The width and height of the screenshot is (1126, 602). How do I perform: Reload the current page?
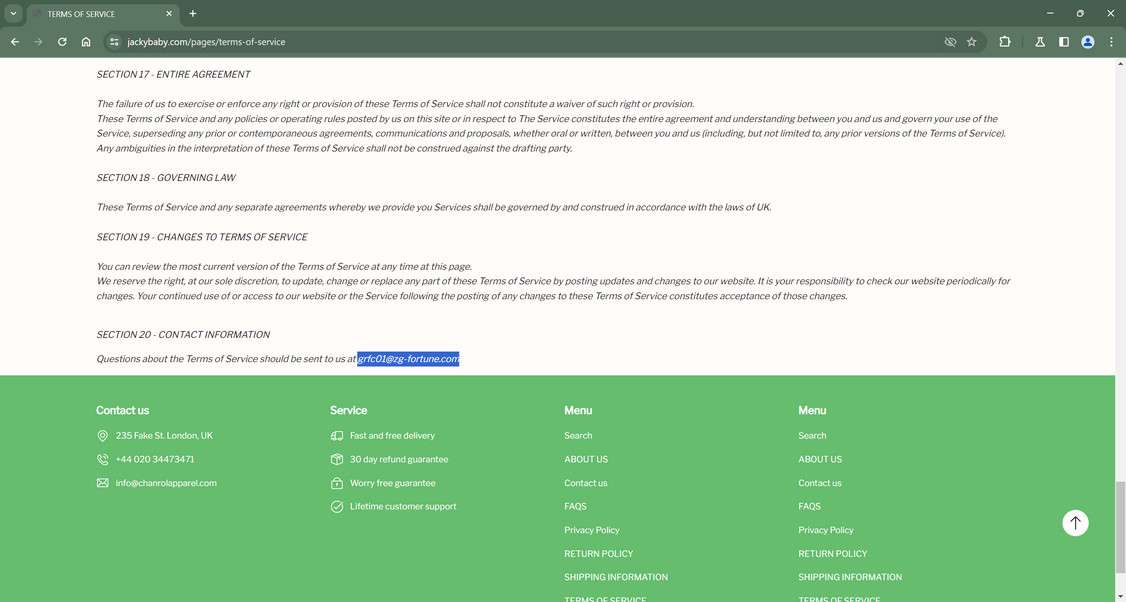point(62,42)
